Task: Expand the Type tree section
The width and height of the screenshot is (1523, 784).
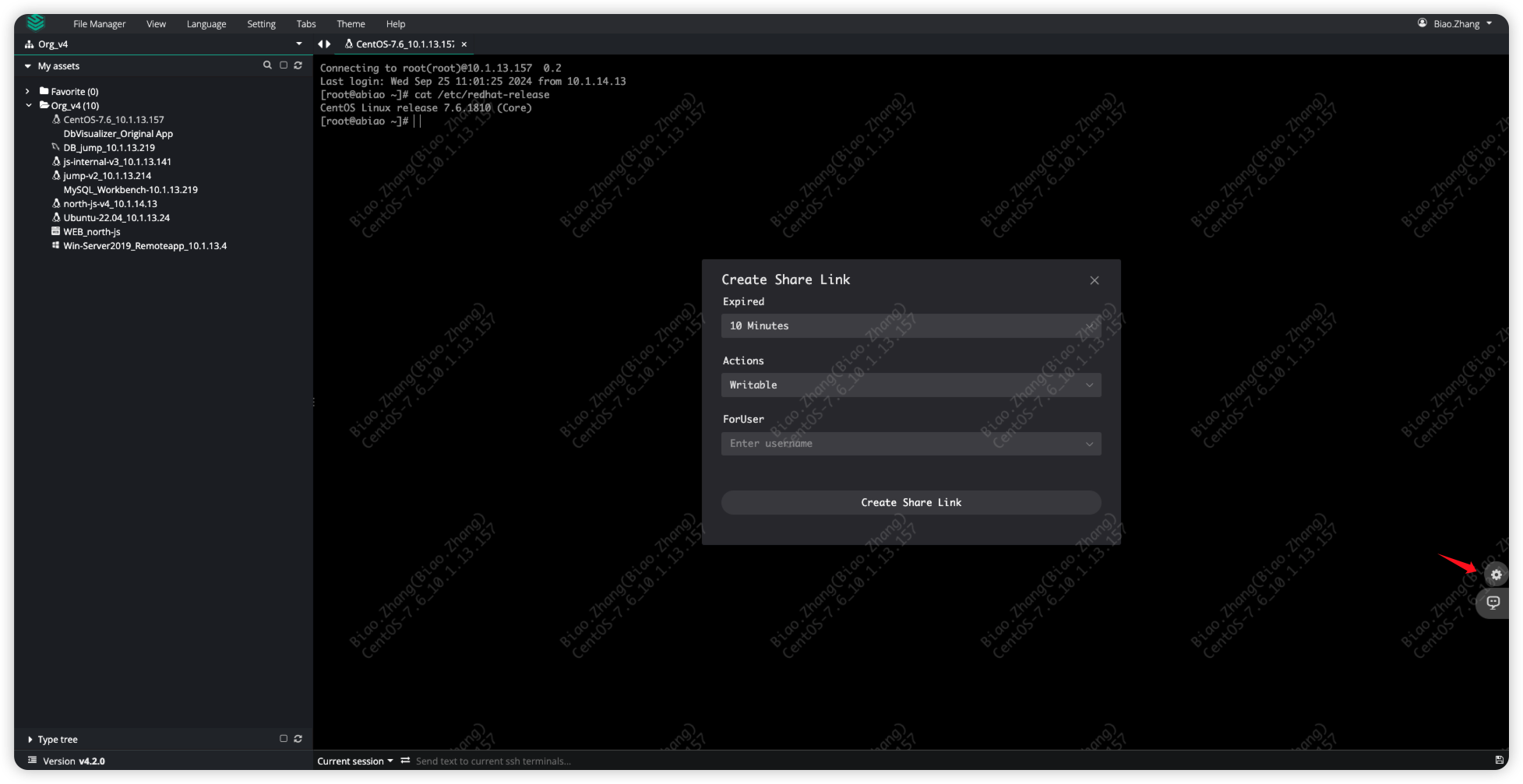Action: tap(30, 740)
